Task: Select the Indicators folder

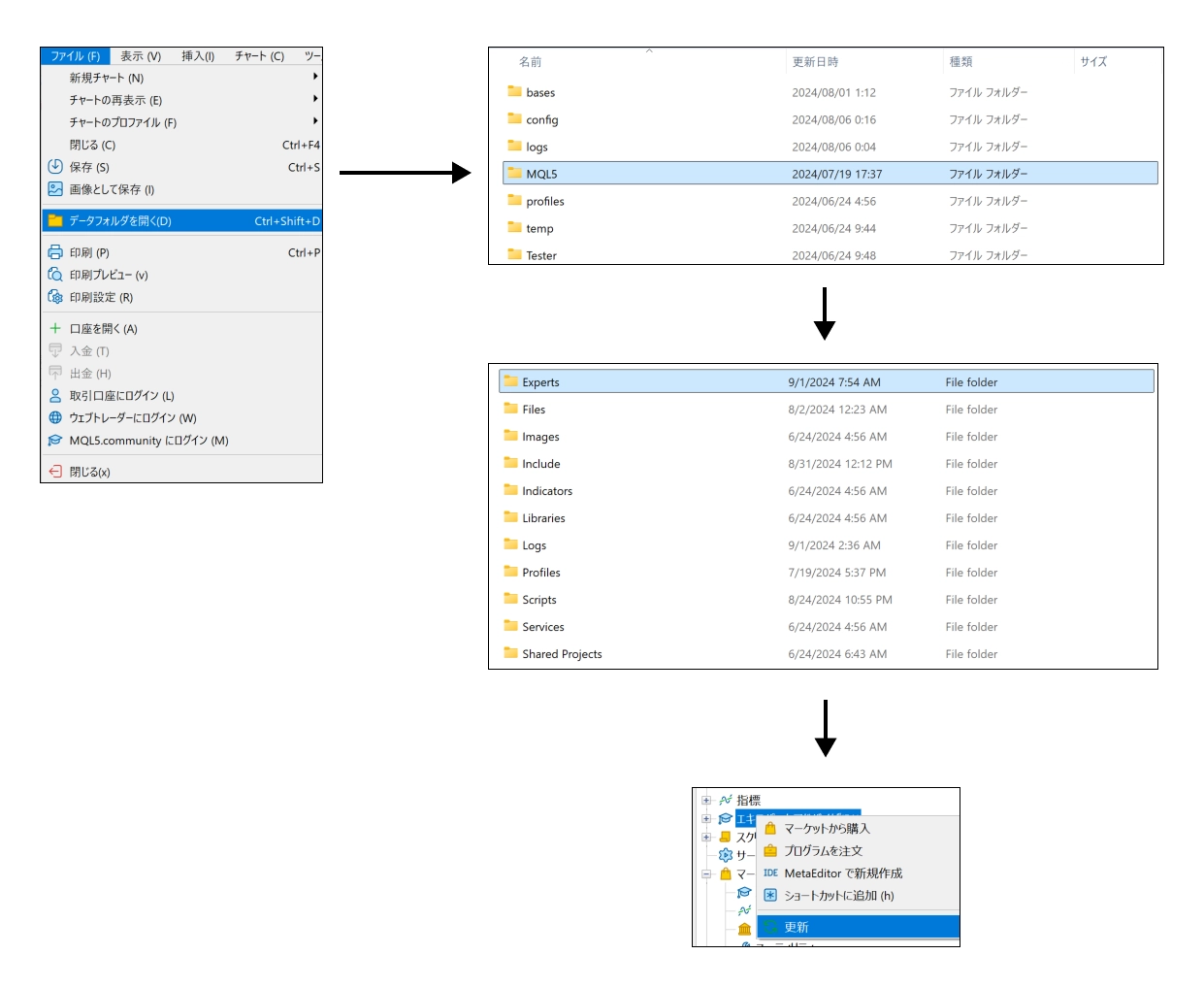Action: click(827, 491)
